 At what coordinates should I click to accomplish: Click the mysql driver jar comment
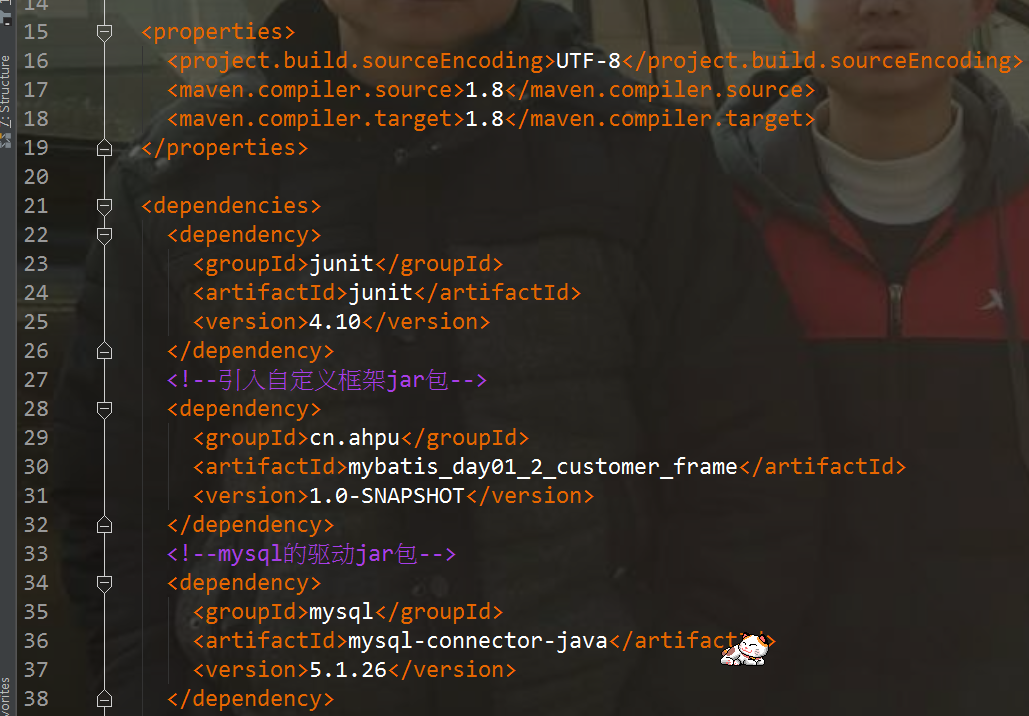[x=311, y=555]
